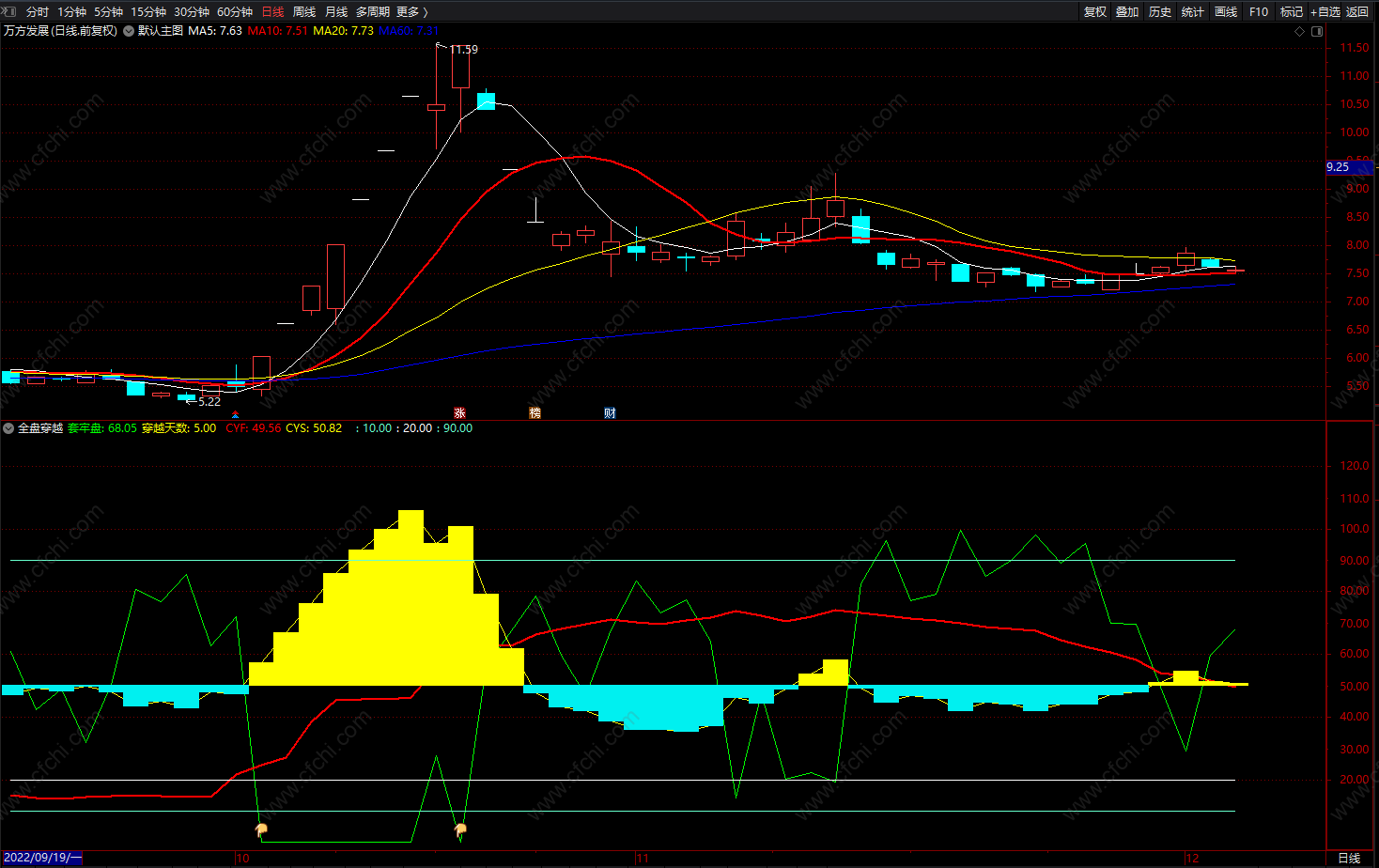Expand the 默认主图 main chart dropdown
The height and width of the screenshot is (868, 1379).
(129, 31)
